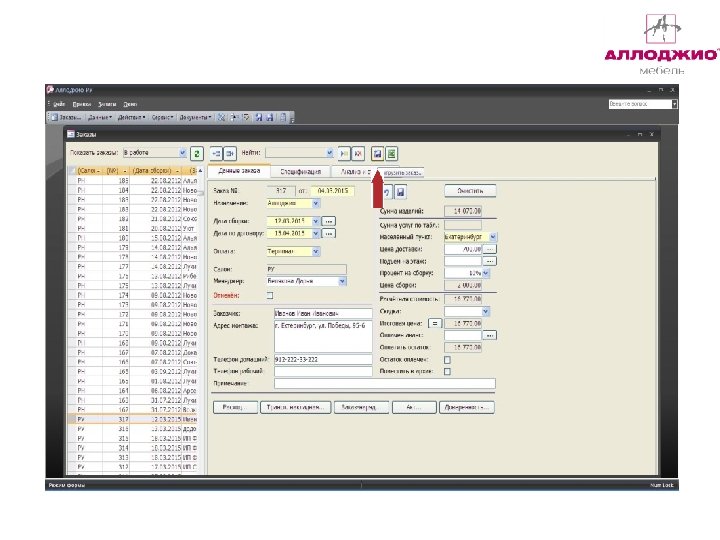Screen dimensions: 720x540
Task: Click the ellipsis button beside Цена доставки
Action: point(489,249)
